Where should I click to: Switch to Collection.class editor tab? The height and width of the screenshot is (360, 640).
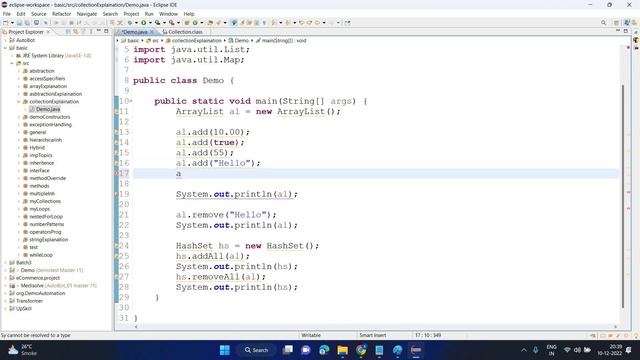182,31
